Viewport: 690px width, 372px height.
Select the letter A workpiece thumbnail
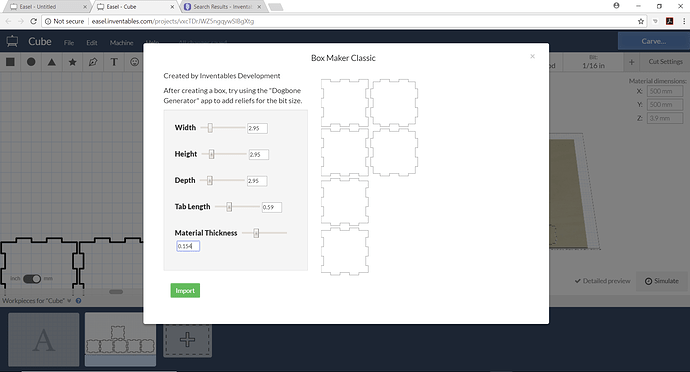[44, 339]
